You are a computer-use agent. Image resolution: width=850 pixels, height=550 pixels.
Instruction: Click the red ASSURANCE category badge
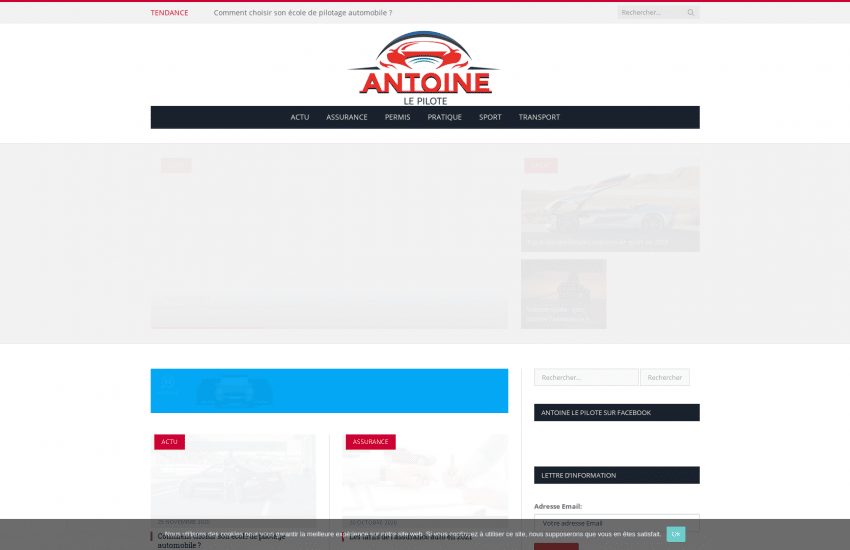click(x=370, y=442)
